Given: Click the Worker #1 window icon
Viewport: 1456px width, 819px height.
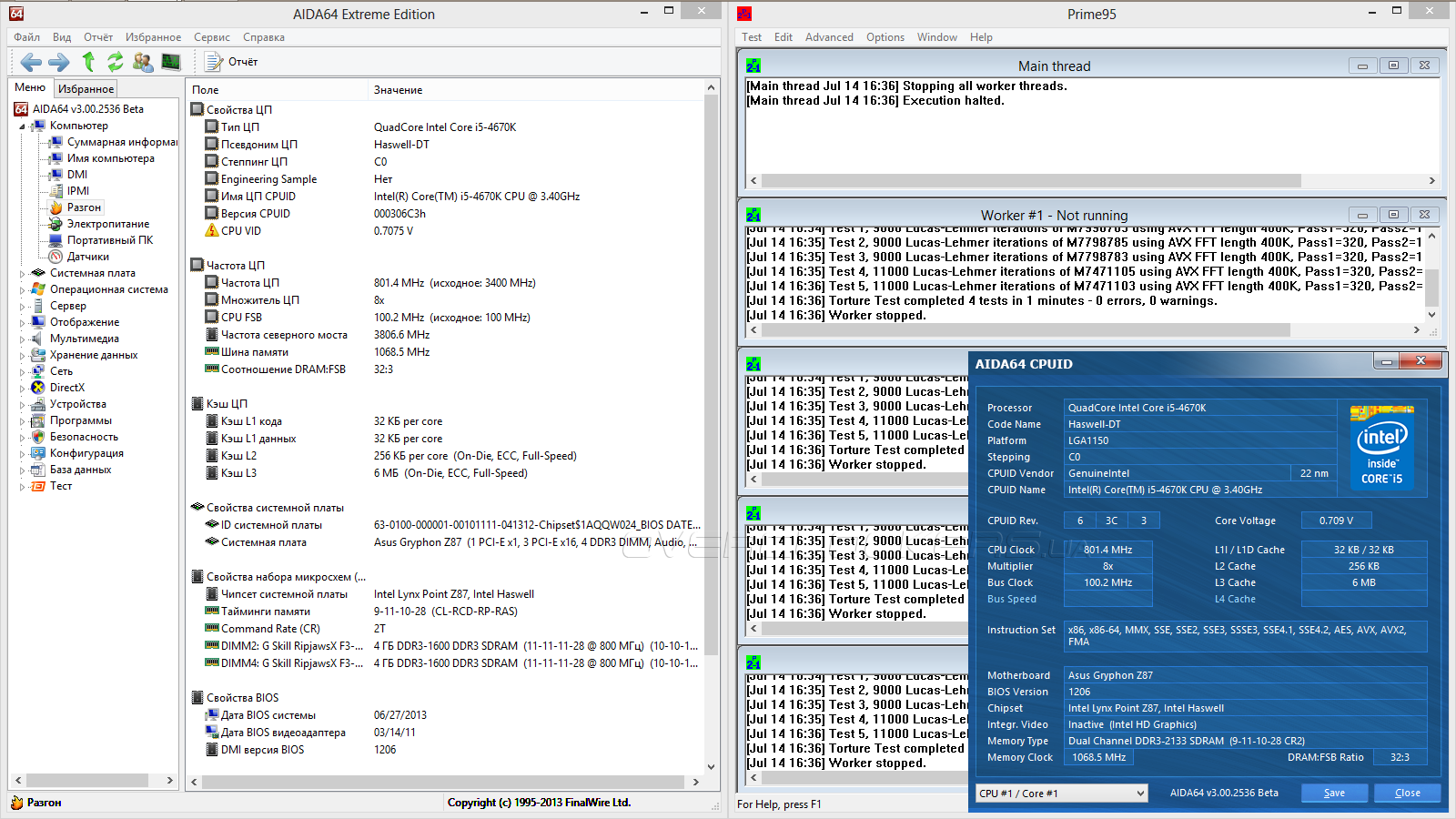Looking at the screenshot, I should pyautogui.click(x=753, y=216).
